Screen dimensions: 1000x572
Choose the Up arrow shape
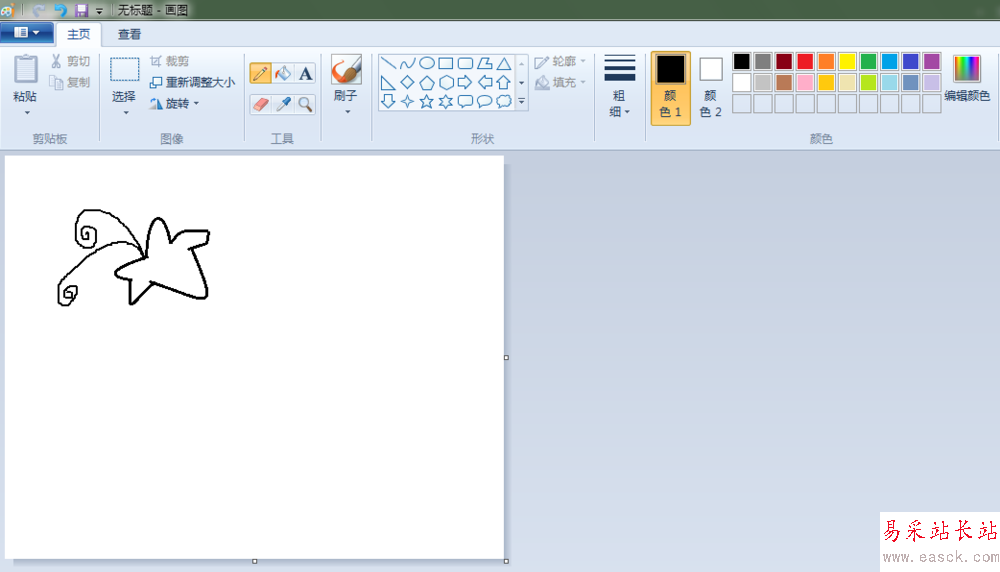pyautogui.click(x=504, y=82)
